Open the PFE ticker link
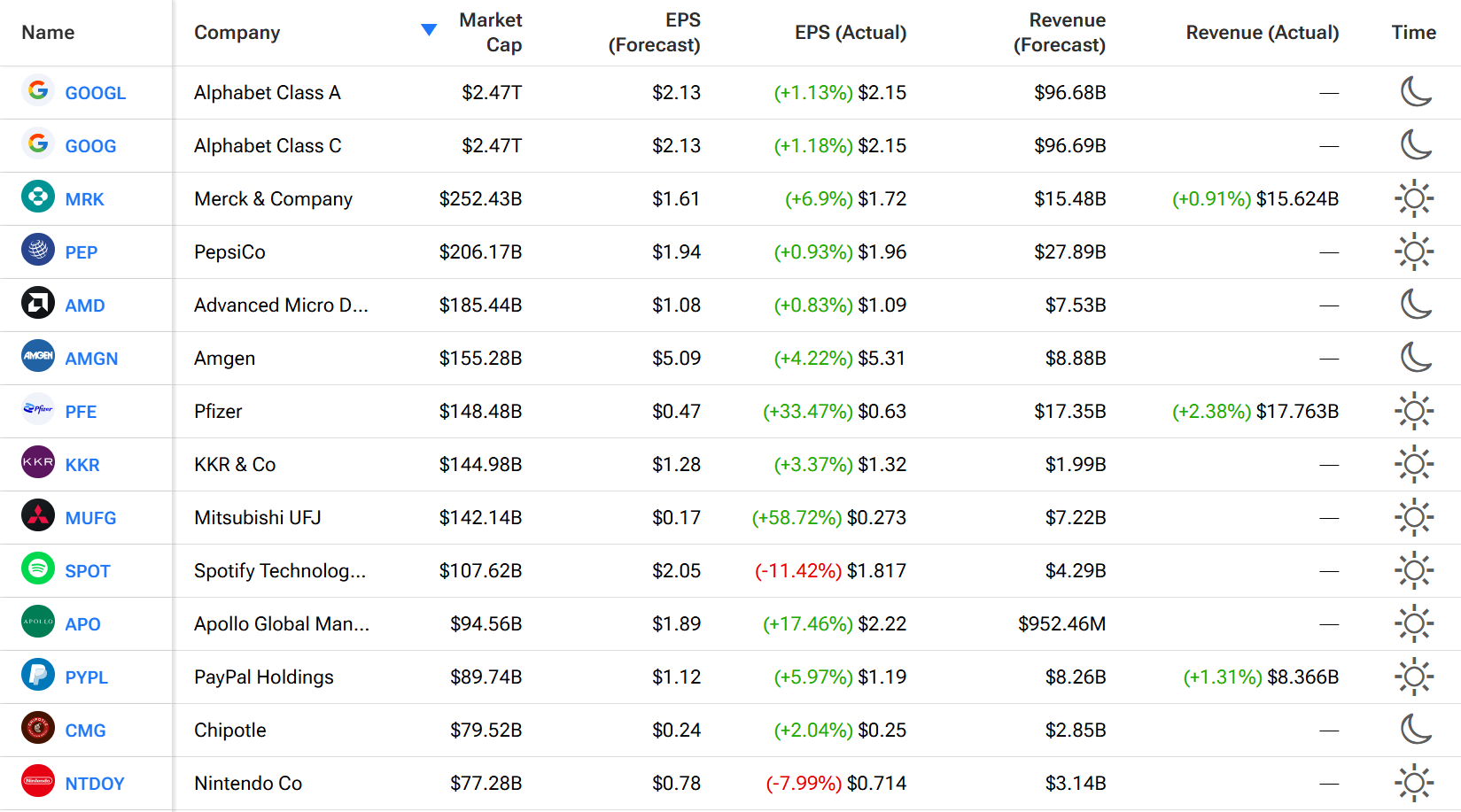Viewport: 1461px width, 812px height. pyautogui.click(x=81, y=412)
